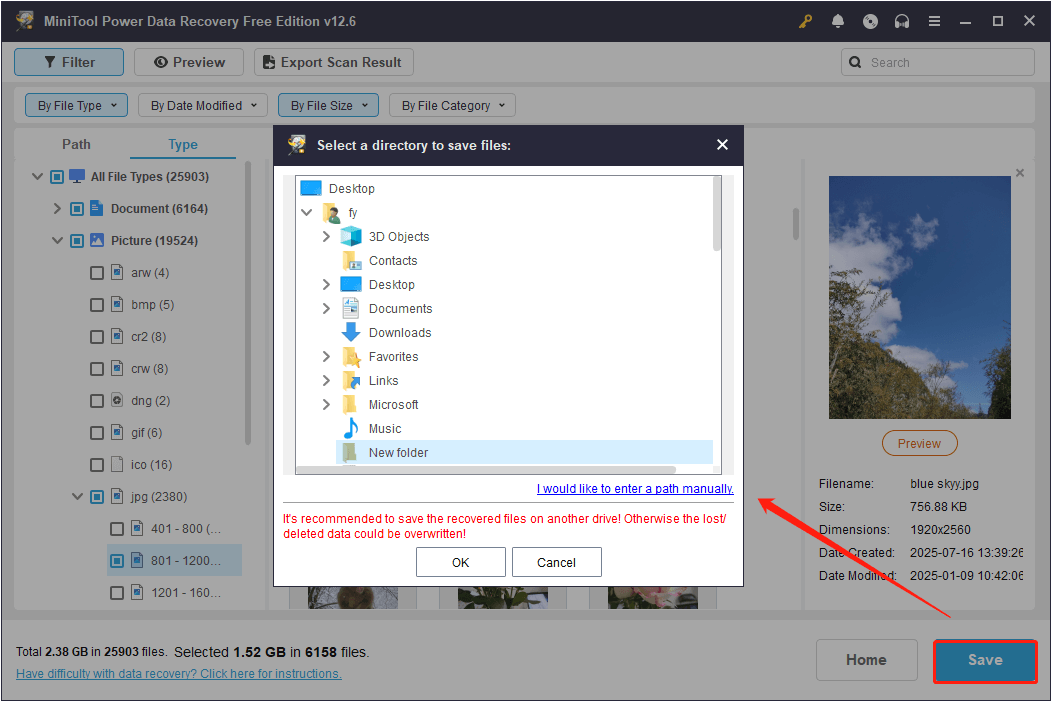
Task: Click the Preview eye icon in the toolbar
Action: [x=158, y=61]
